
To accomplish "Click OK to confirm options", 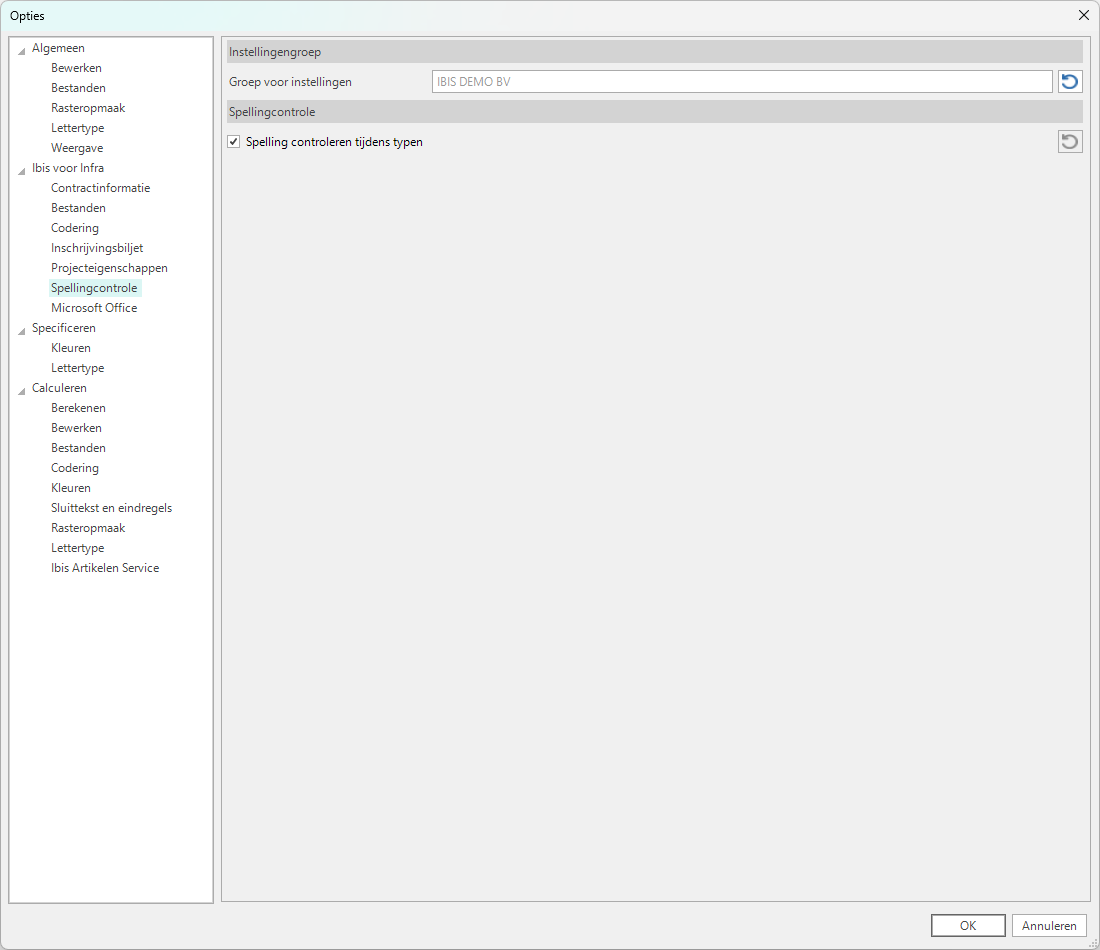I will coord(967,925).
